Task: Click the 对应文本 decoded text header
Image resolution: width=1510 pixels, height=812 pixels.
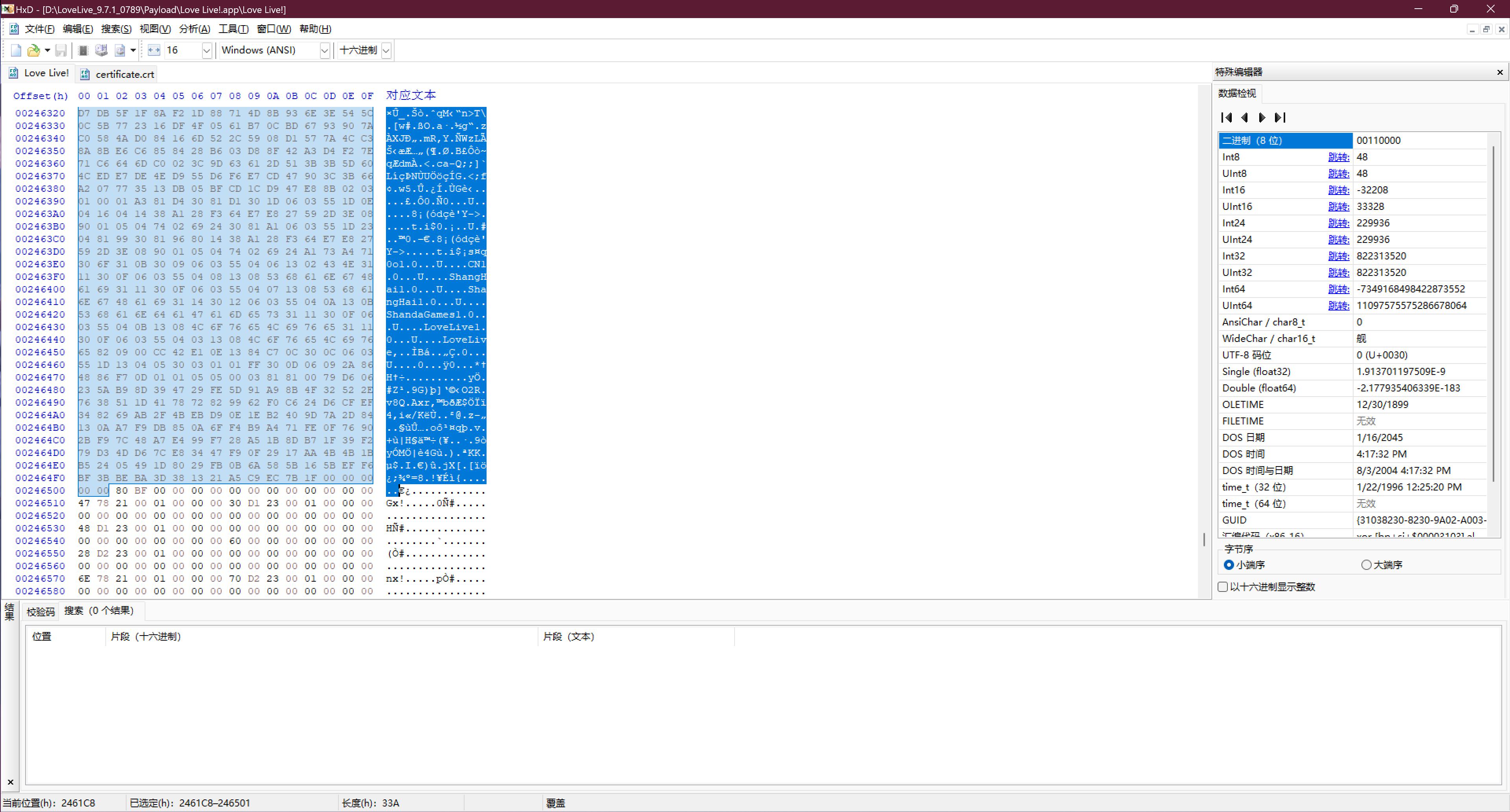Action: tap(411, 95)
